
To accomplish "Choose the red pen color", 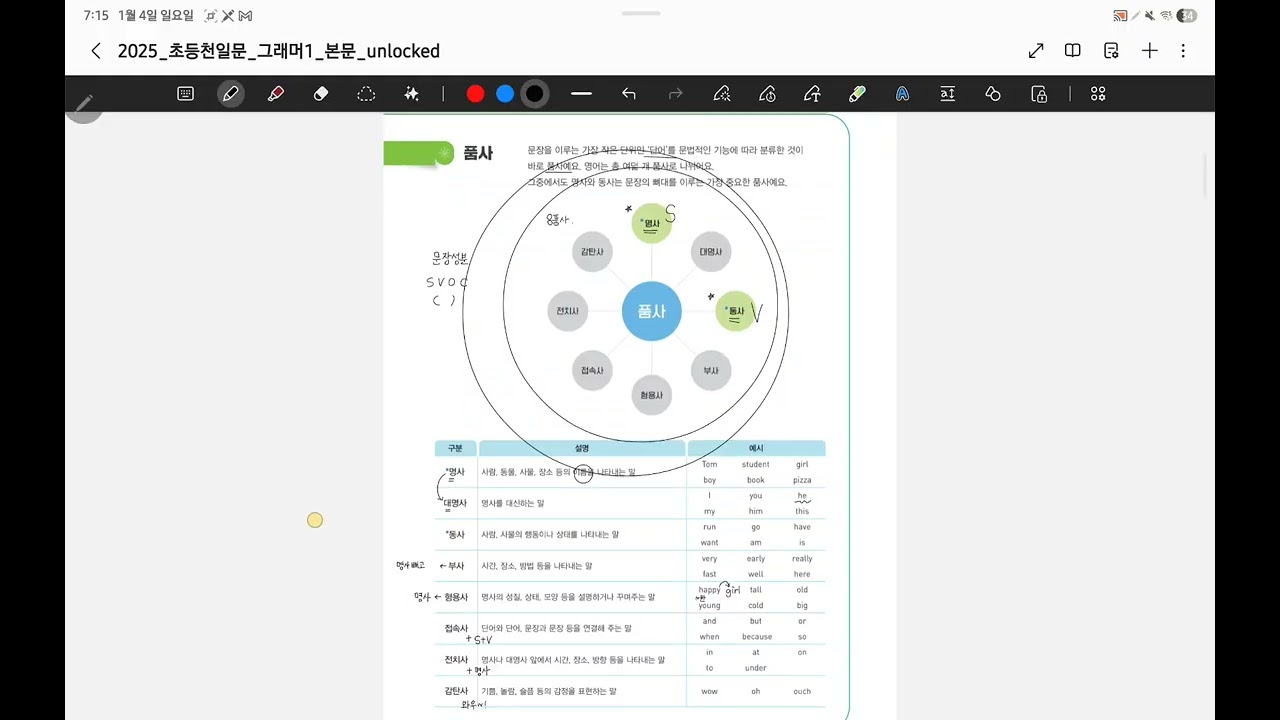I will coord(475,94).
